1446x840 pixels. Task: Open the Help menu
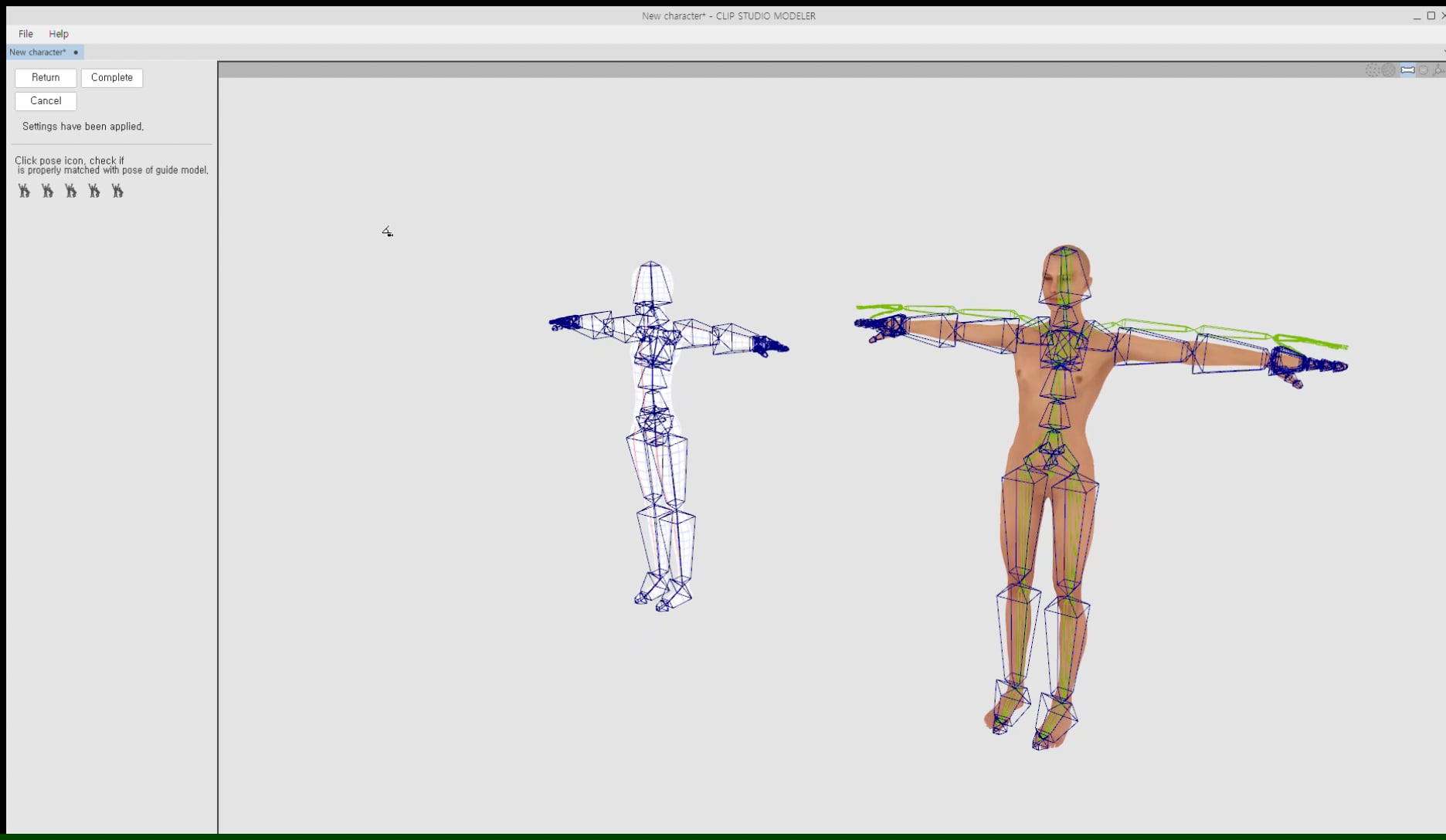[58, 34]
